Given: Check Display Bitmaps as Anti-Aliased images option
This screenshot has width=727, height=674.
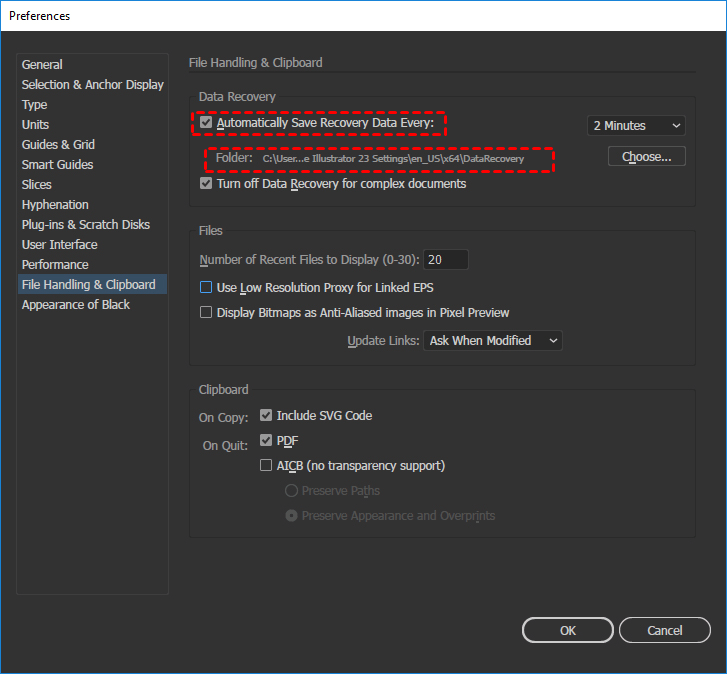Looking at the screenshot, I should 207,312.
